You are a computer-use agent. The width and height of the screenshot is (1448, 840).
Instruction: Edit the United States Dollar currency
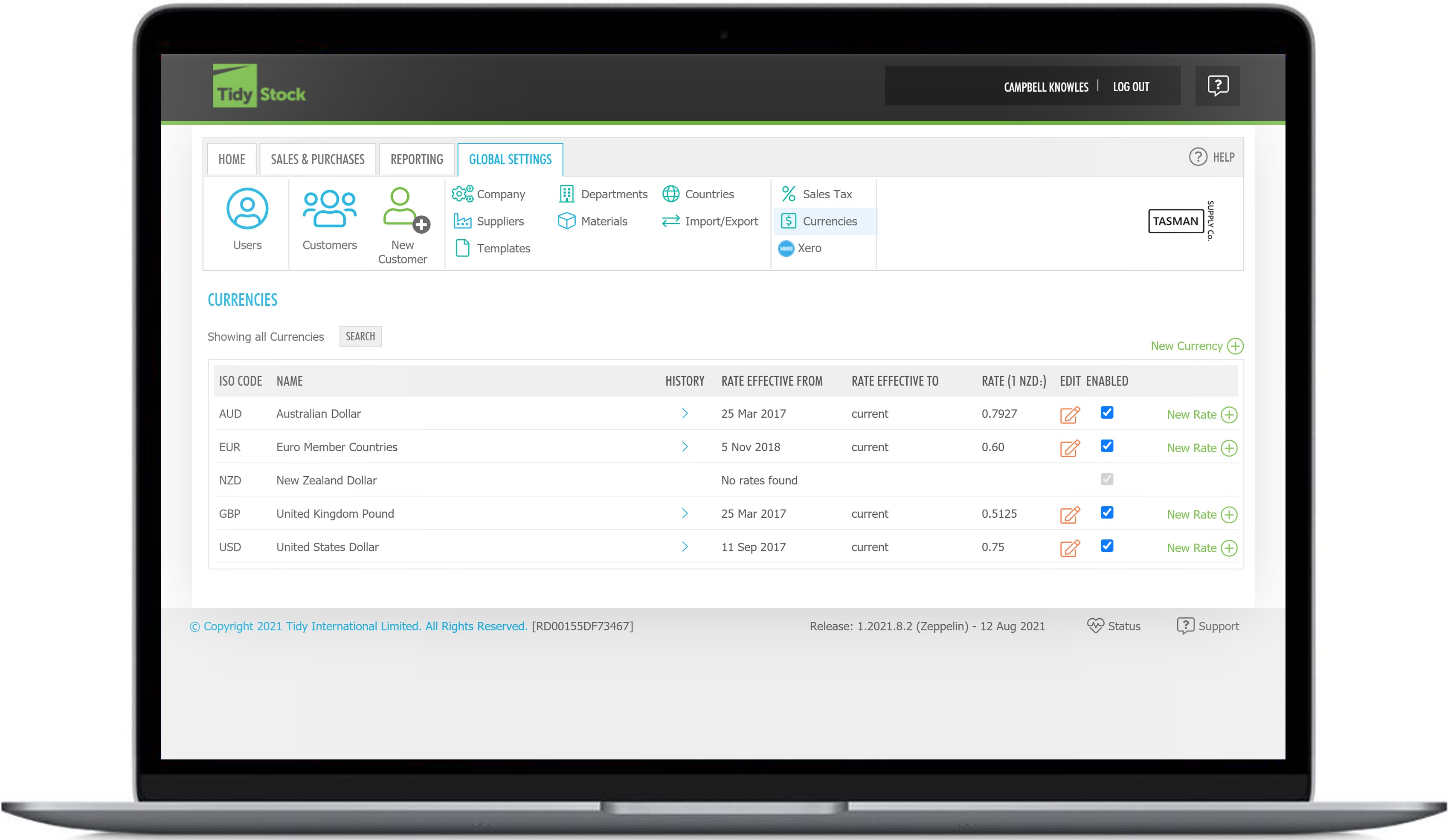(x=1069, y=548)
